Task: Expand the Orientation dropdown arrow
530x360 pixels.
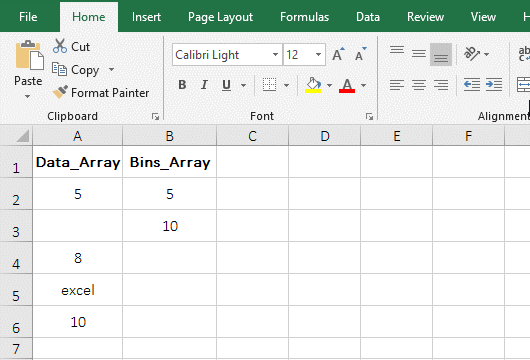Action: (486, 54)
